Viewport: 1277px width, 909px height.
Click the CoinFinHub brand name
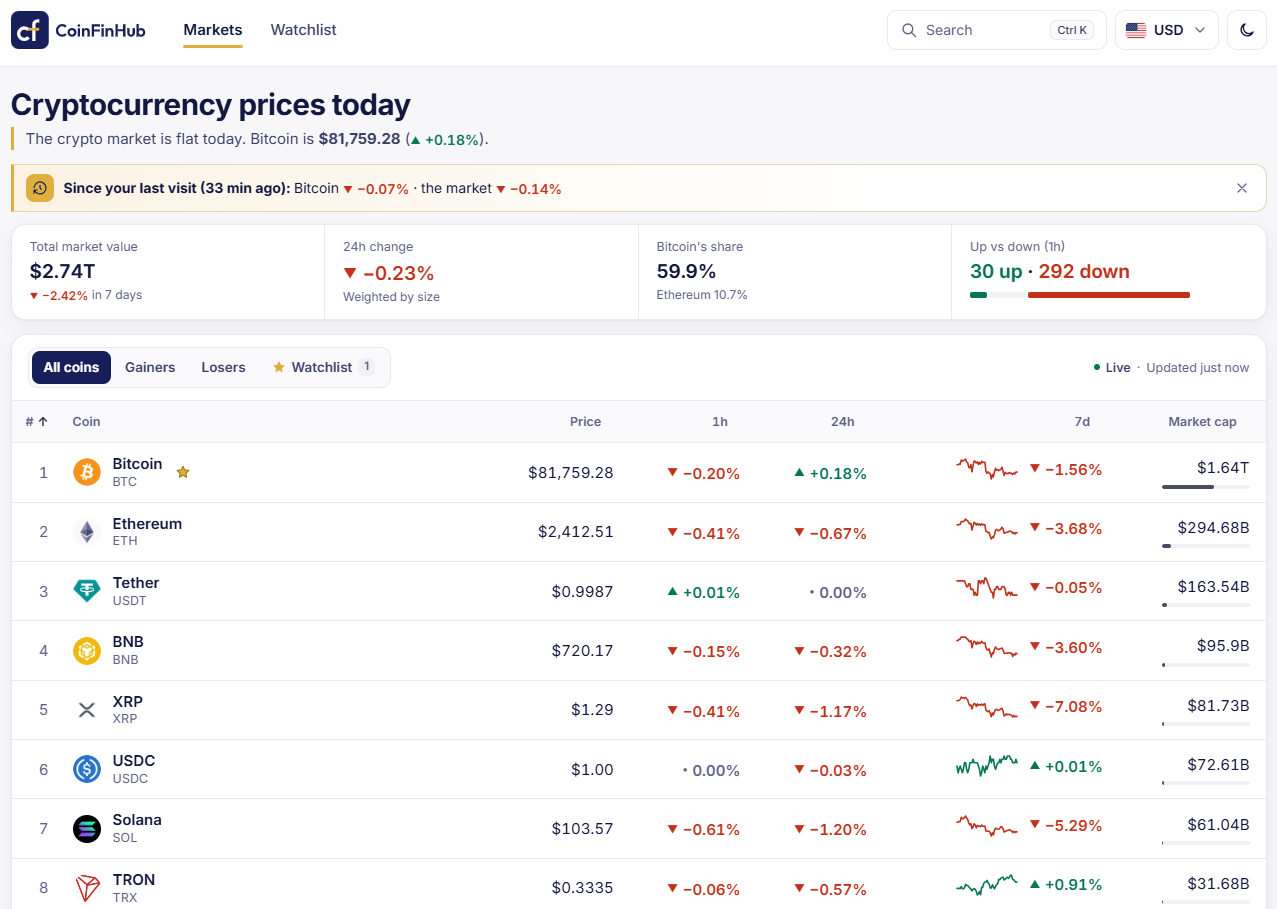(x=100, y=30)
